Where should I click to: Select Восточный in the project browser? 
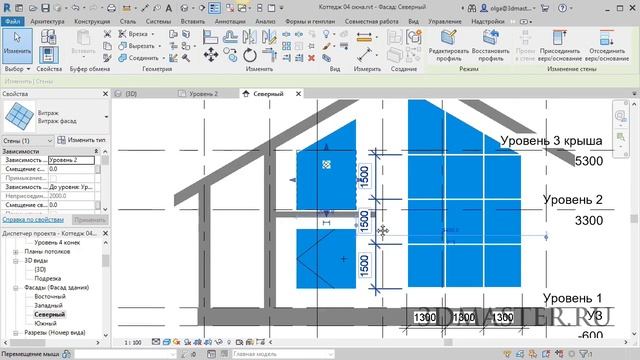[50, 297]
